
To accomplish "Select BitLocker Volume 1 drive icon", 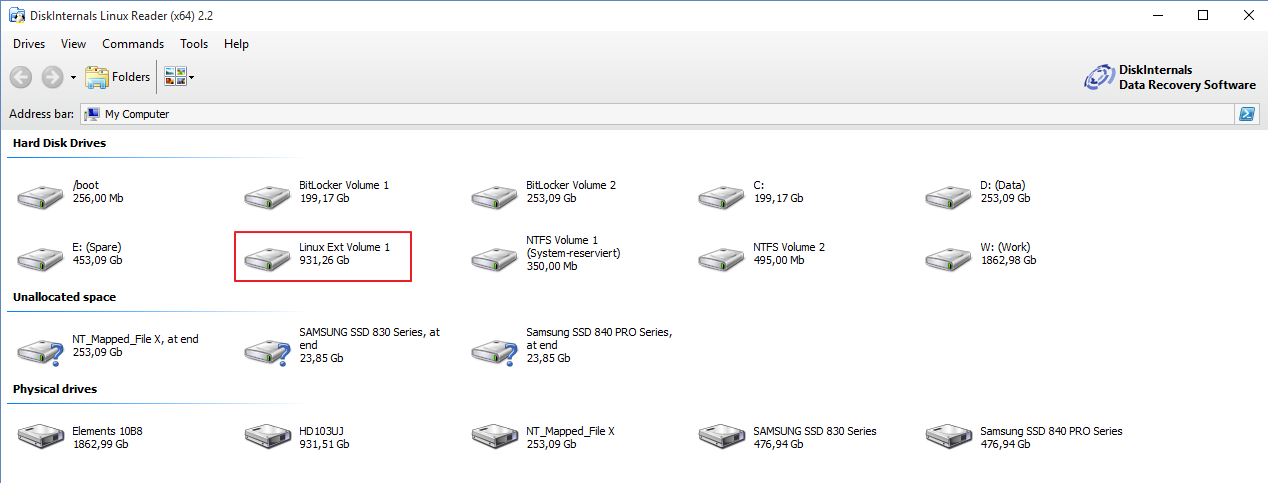I will tap(268, 196).
